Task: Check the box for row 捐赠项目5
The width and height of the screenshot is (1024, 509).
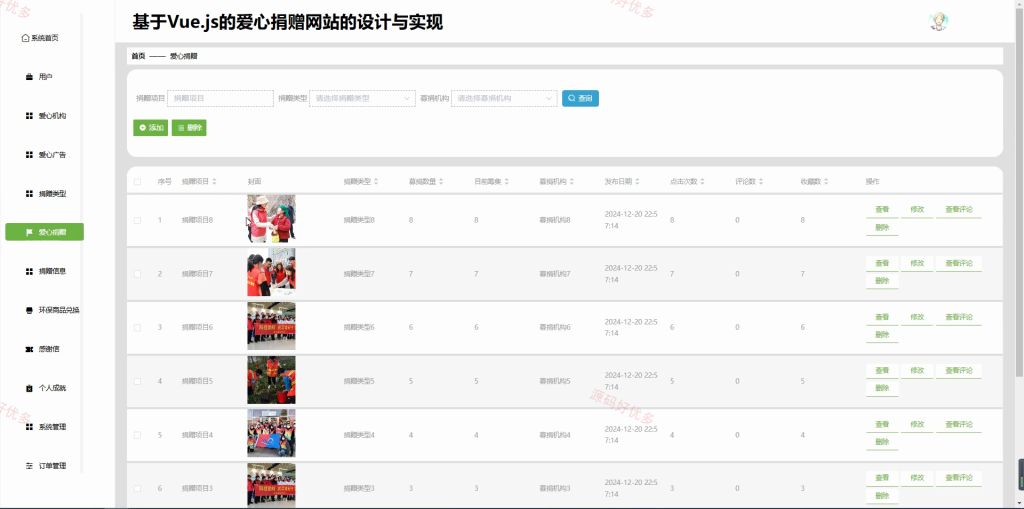Action: [x=137, y=381]
